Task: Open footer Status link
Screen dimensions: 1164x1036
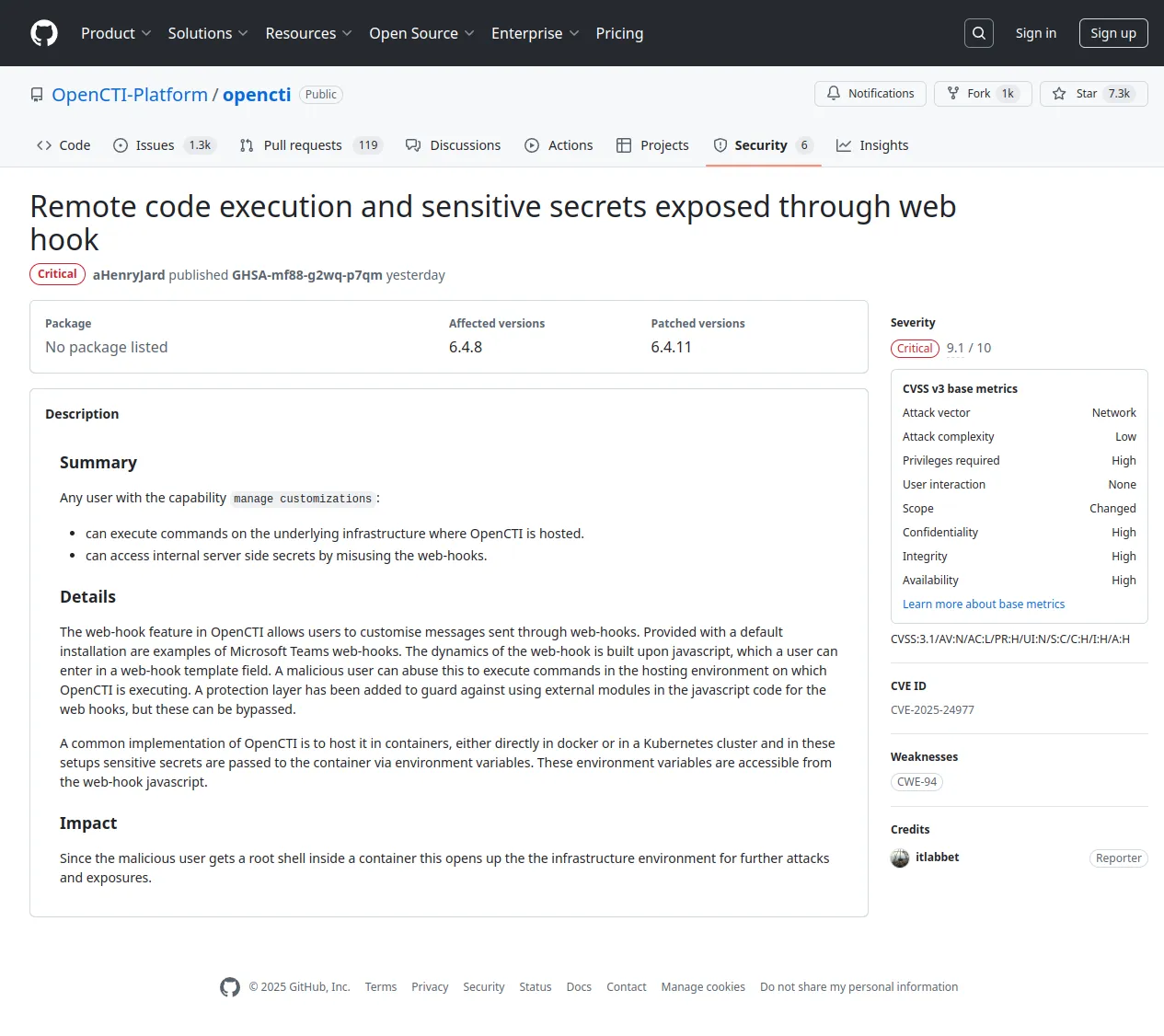Action: (536, 987)
